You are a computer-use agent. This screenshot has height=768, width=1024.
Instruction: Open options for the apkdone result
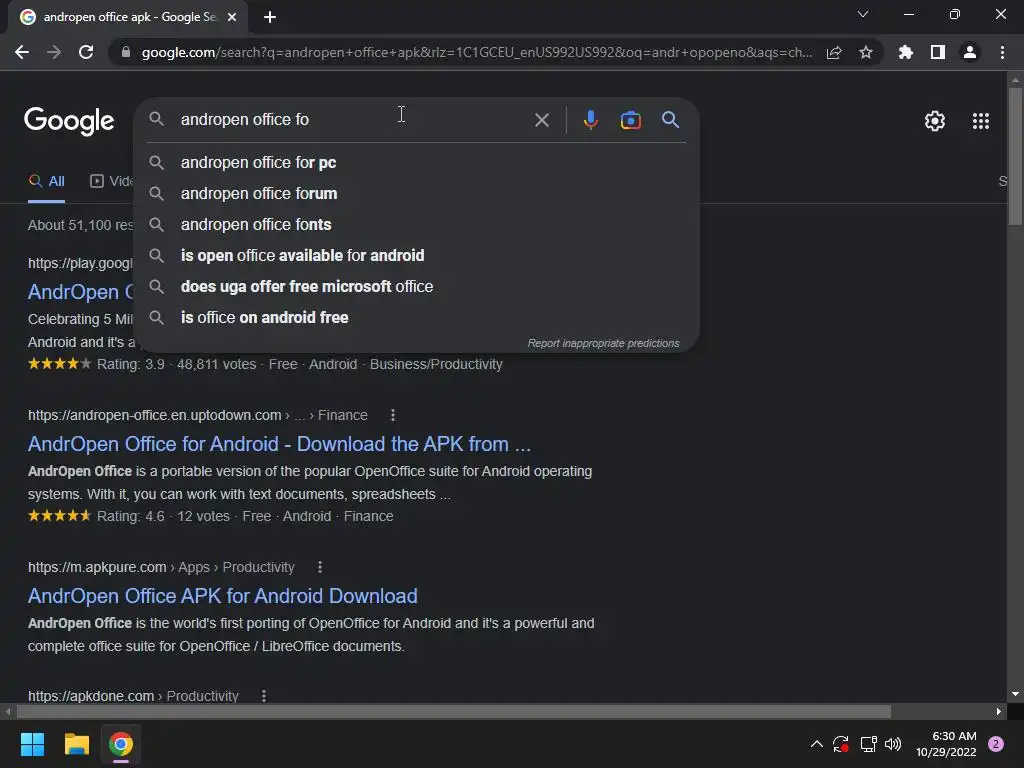[x=264, y=696]
